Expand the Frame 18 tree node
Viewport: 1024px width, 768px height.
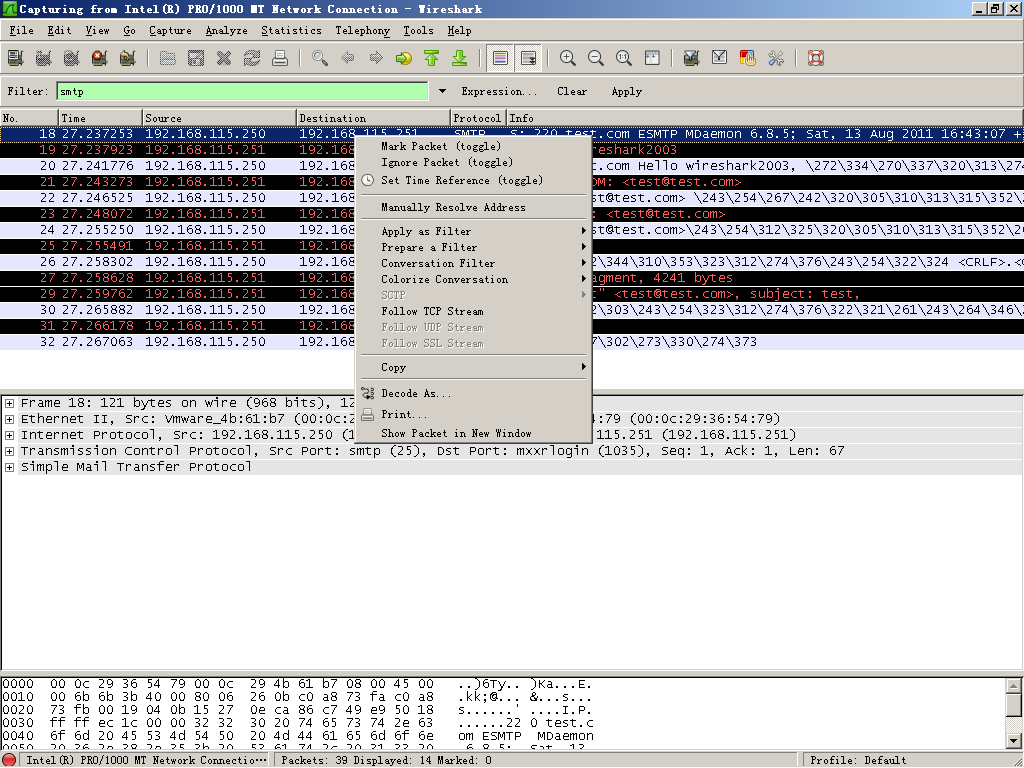9,403
